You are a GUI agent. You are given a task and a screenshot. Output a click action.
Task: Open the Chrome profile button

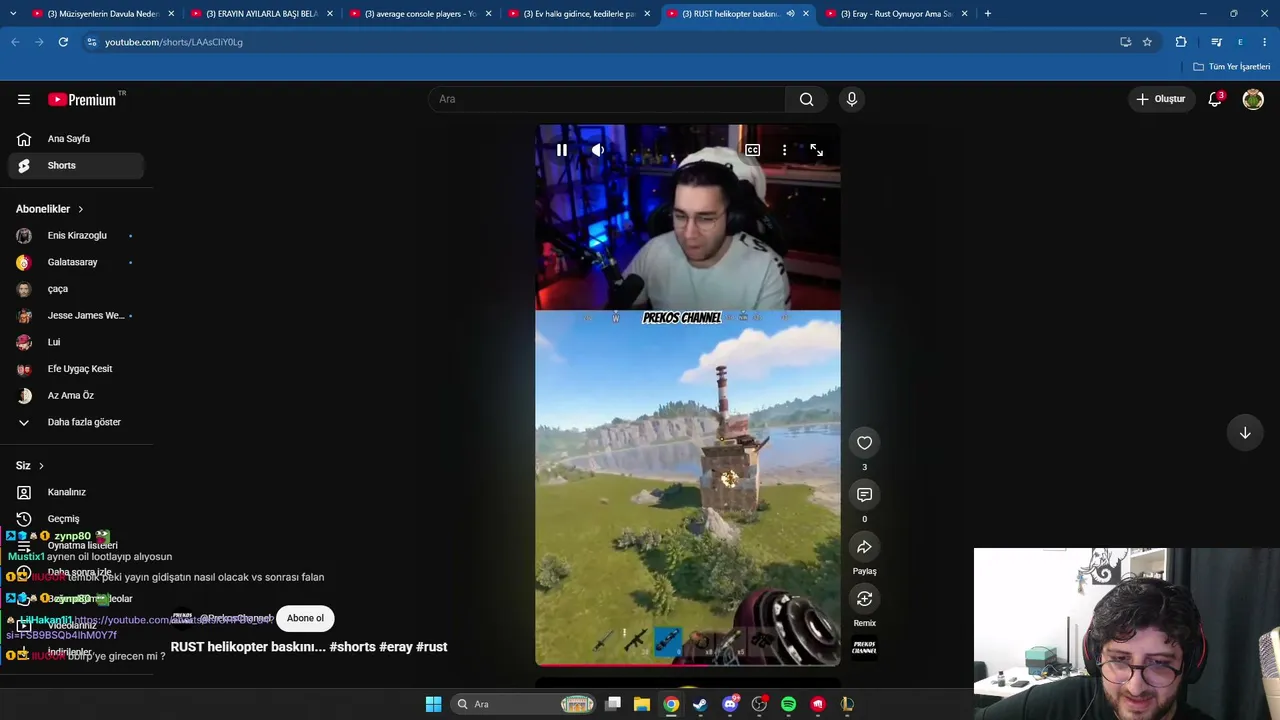point(1240,42)
